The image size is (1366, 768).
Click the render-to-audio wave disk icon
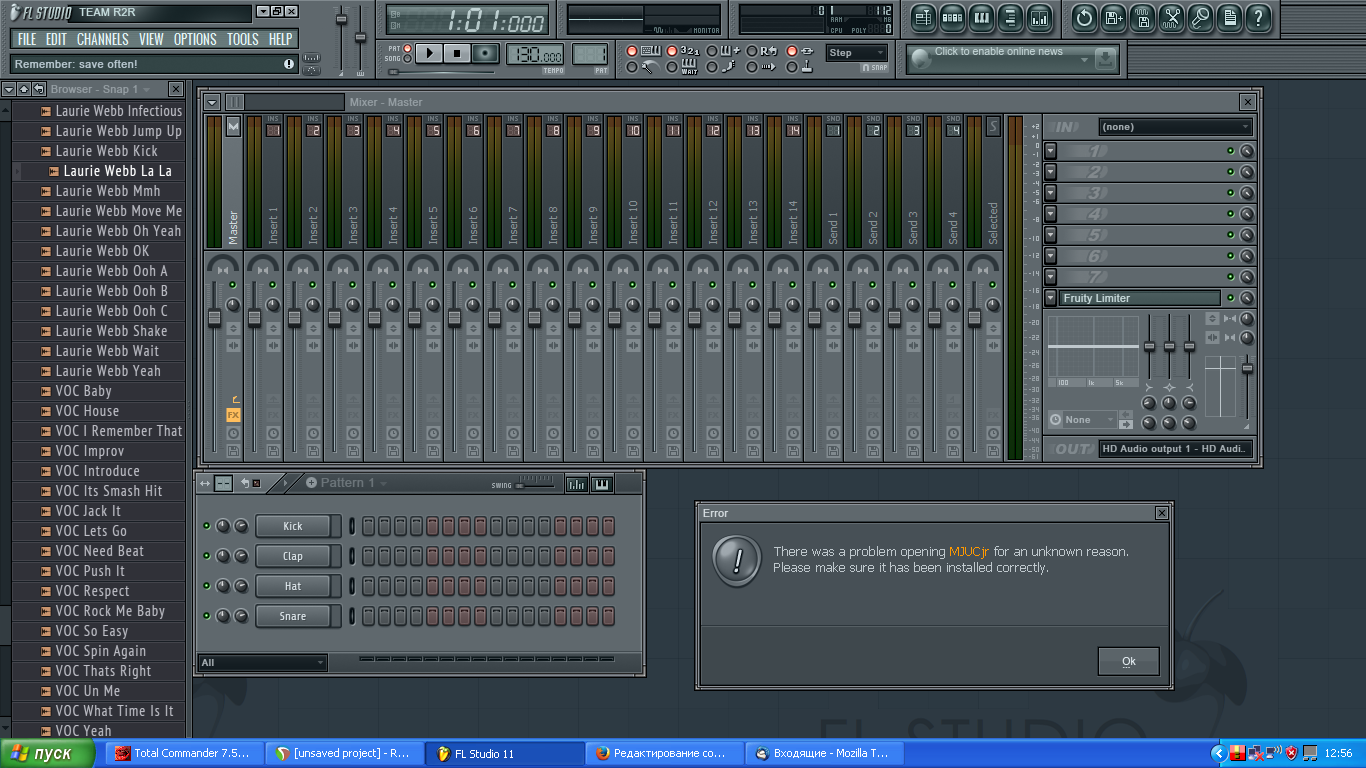[1143, 17]
